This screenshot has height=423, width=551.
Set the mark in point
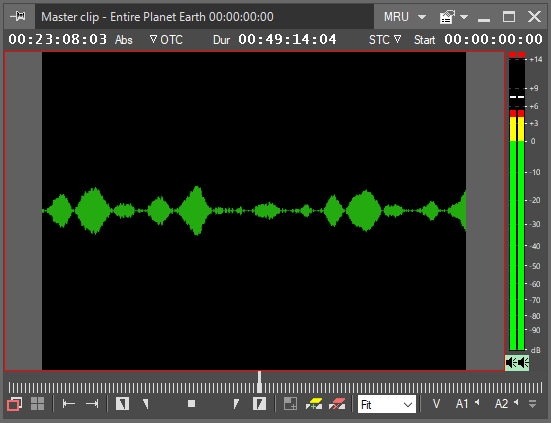[122, 404]
